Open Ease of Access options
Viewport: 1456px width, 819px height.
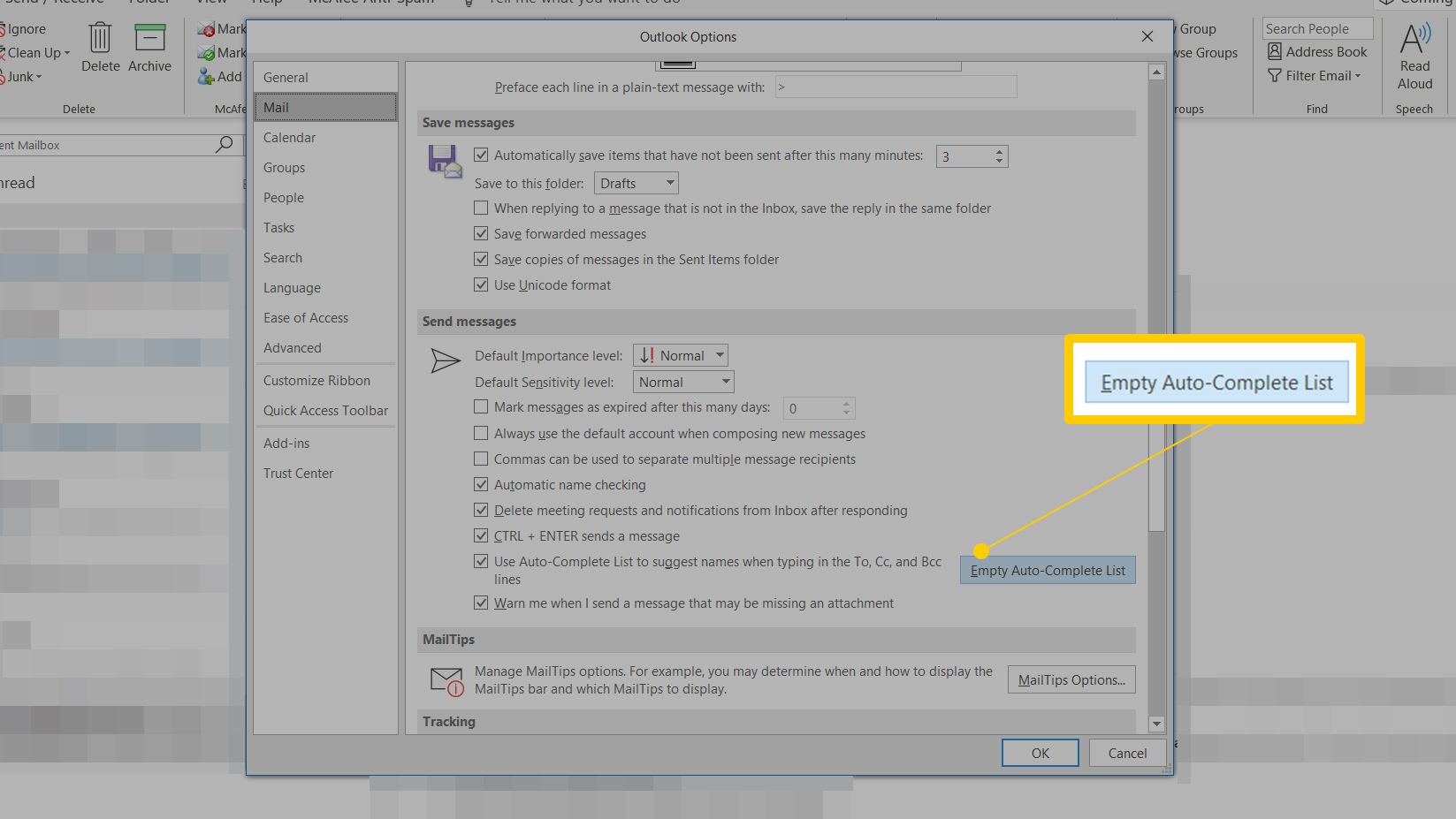(x=325, y=318)
